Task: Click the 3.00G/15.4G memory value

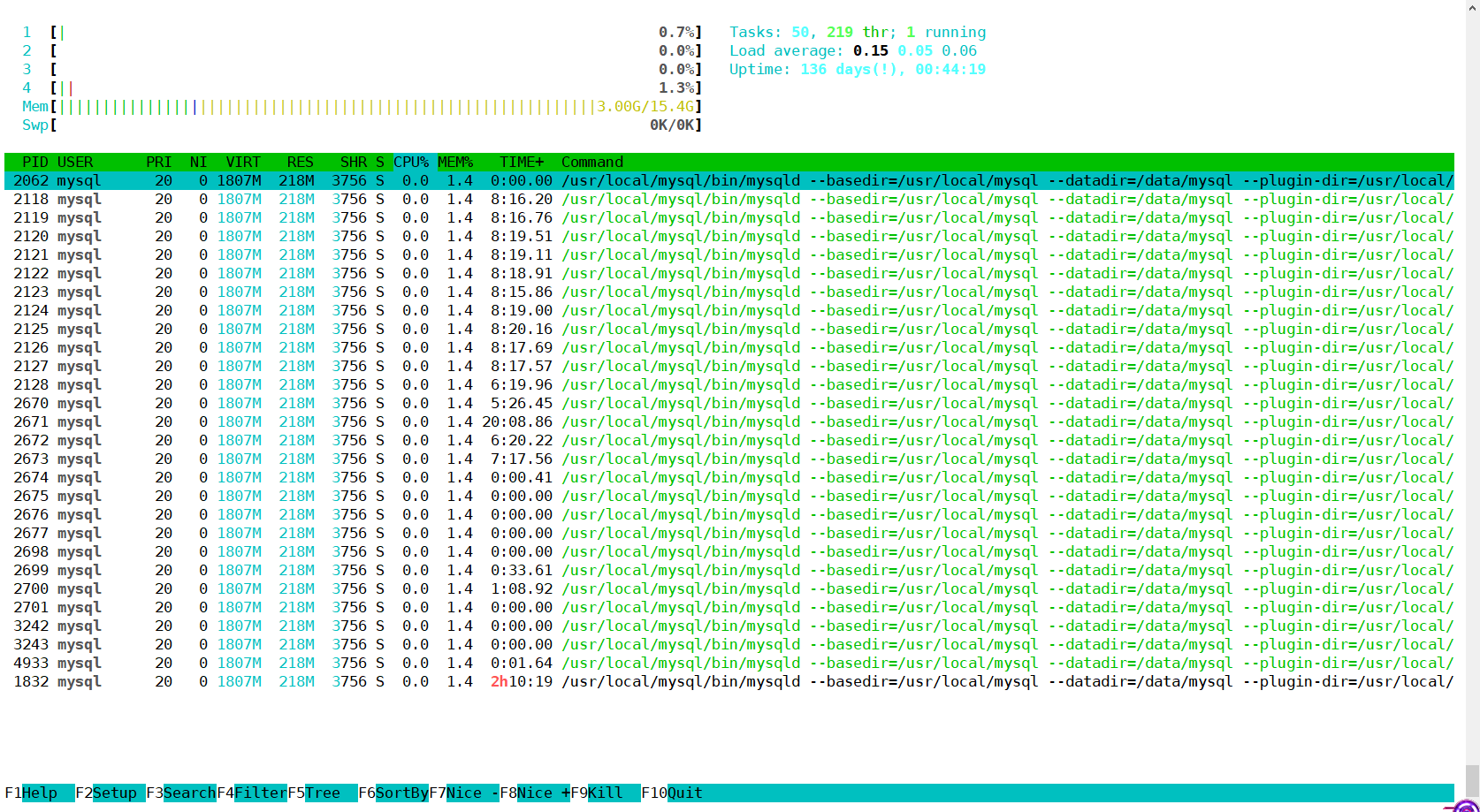Action: click(645, 106)
